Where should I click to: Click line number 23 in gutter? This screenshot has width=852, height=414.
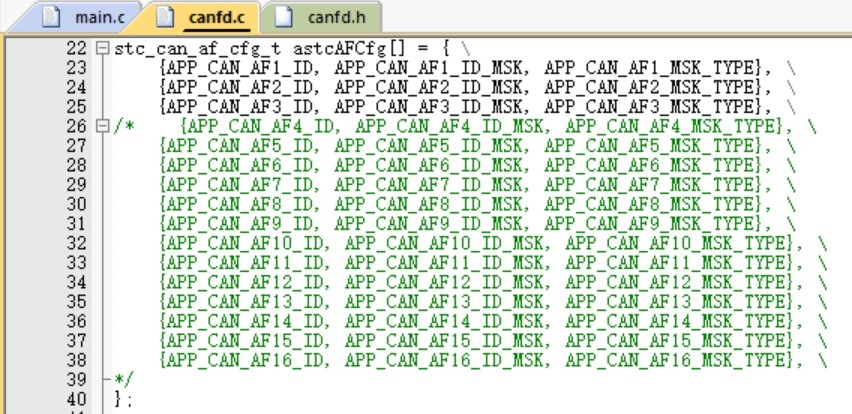pyautogui.click(x=76, y=68)
